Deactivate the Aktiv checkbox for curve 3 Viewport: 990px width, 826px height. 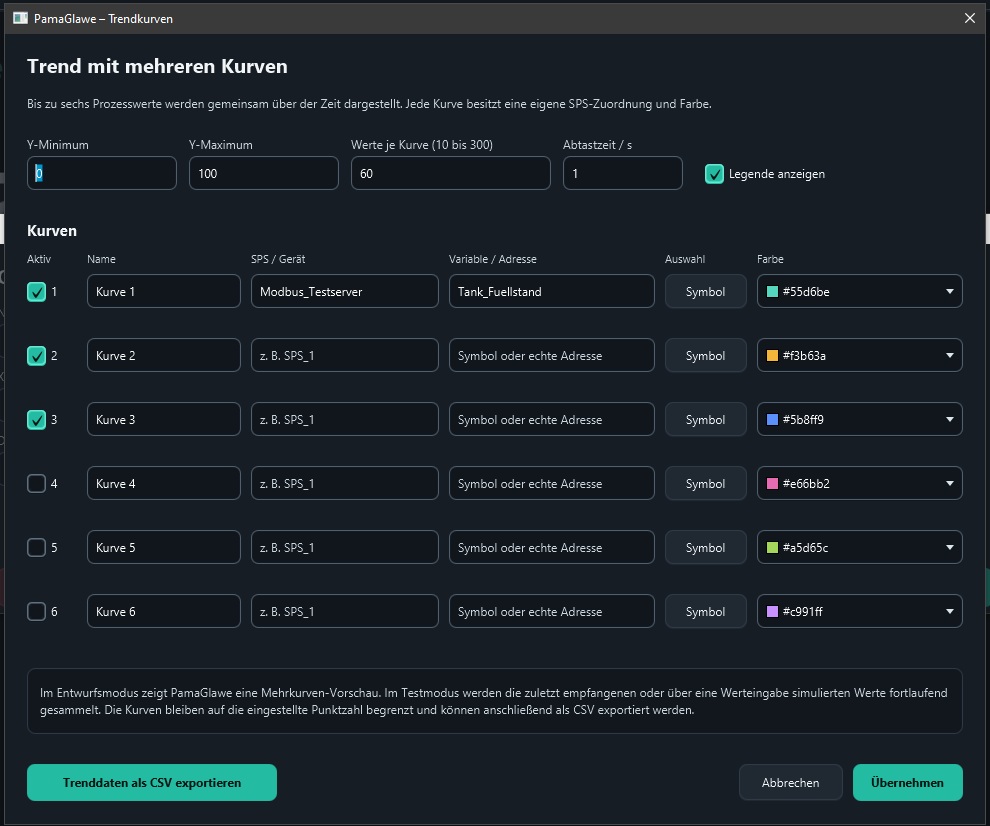pyautogui.click(x=37, y=419)
